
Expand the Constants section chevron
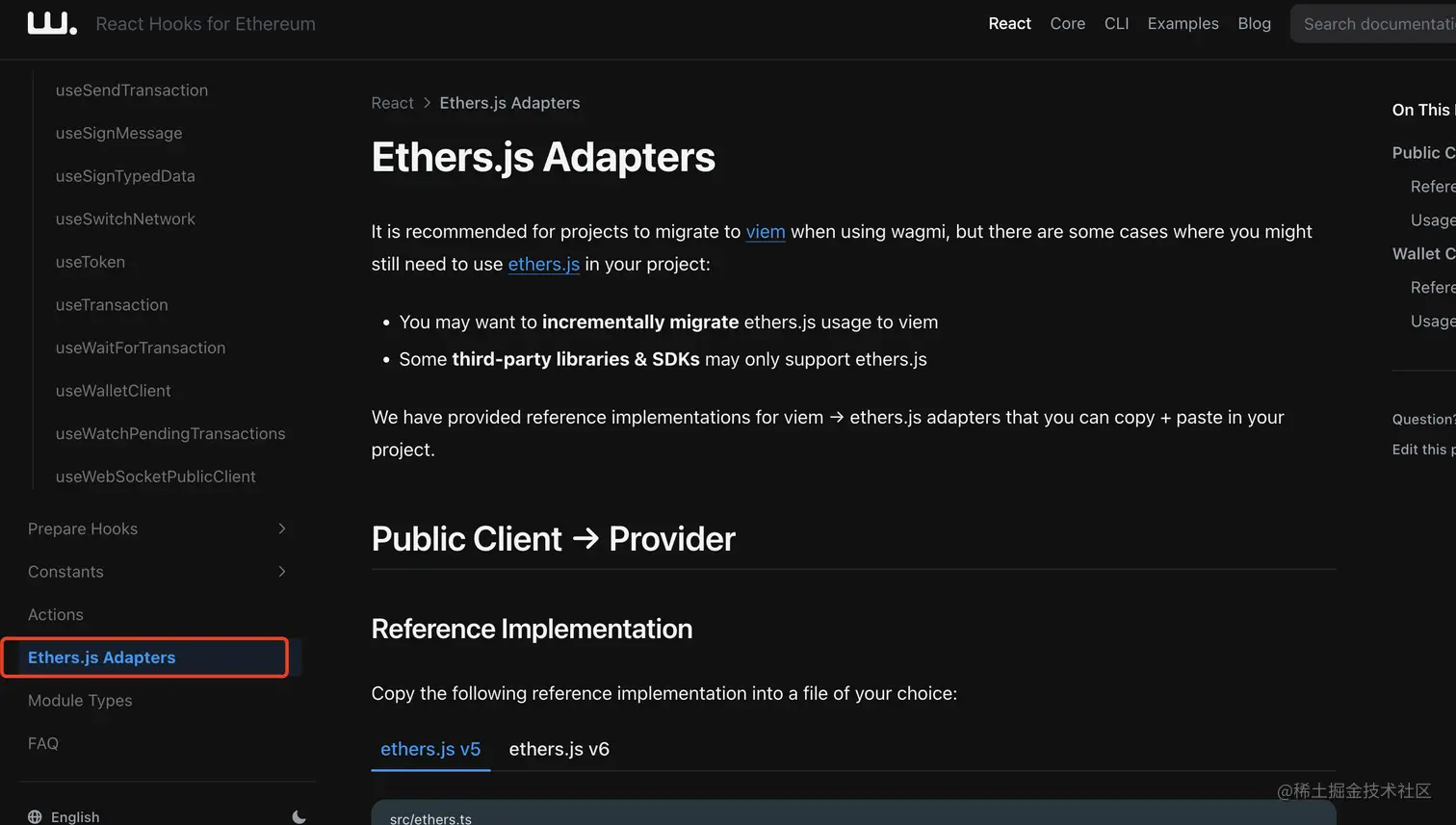click(281, 572)
